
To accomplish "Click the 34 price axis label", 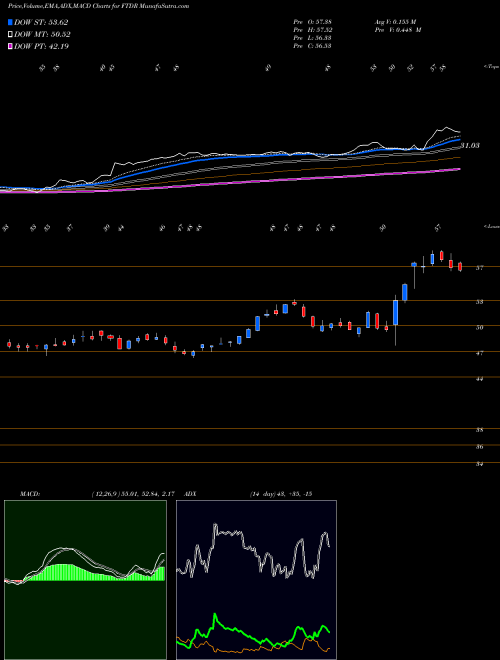I will point(479,464).
